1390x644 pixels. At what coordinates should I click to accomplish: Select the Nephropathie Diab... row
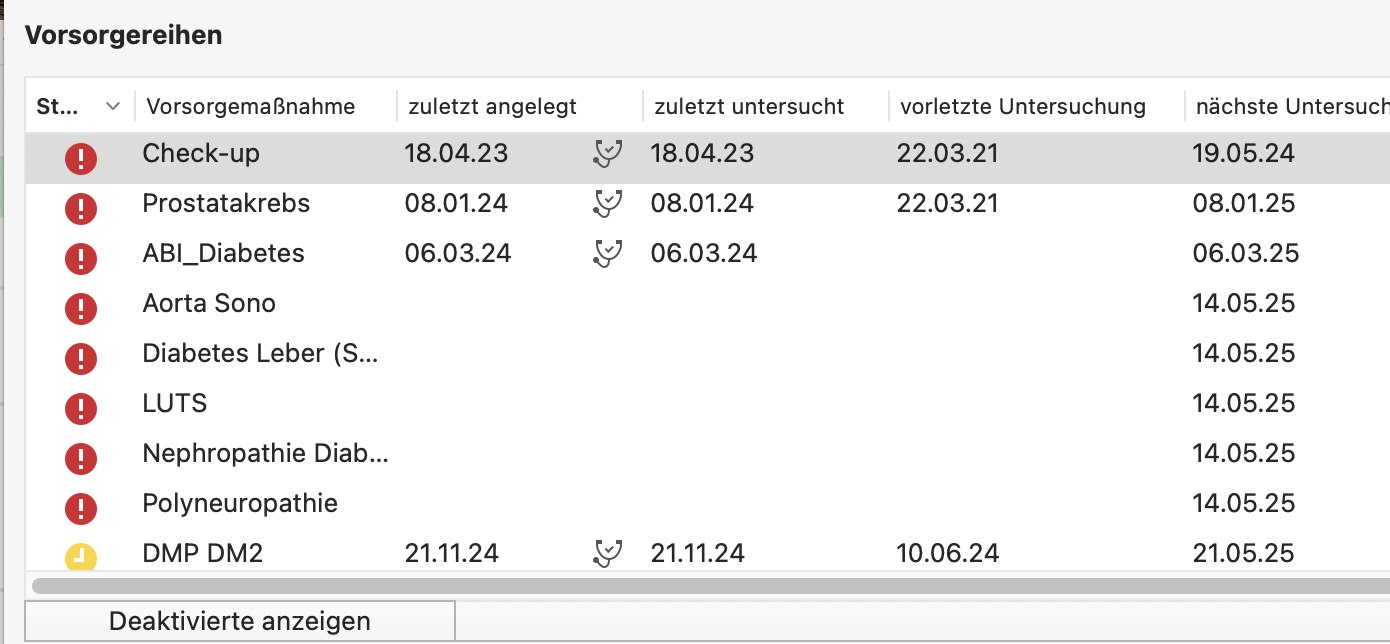point(707,454)
